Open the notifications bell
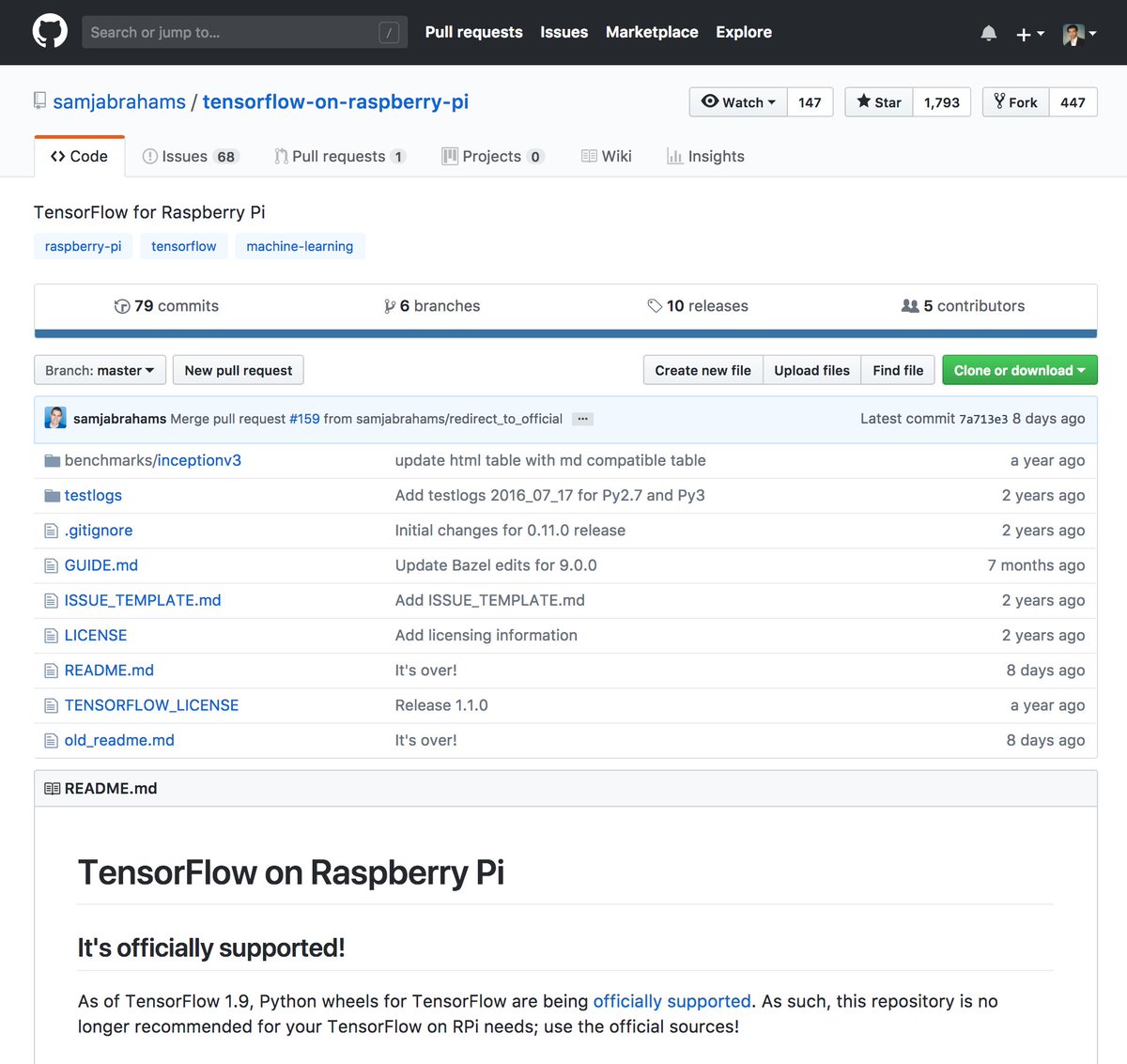Screen dimensions: 1127x1064 tap(989, 34)
